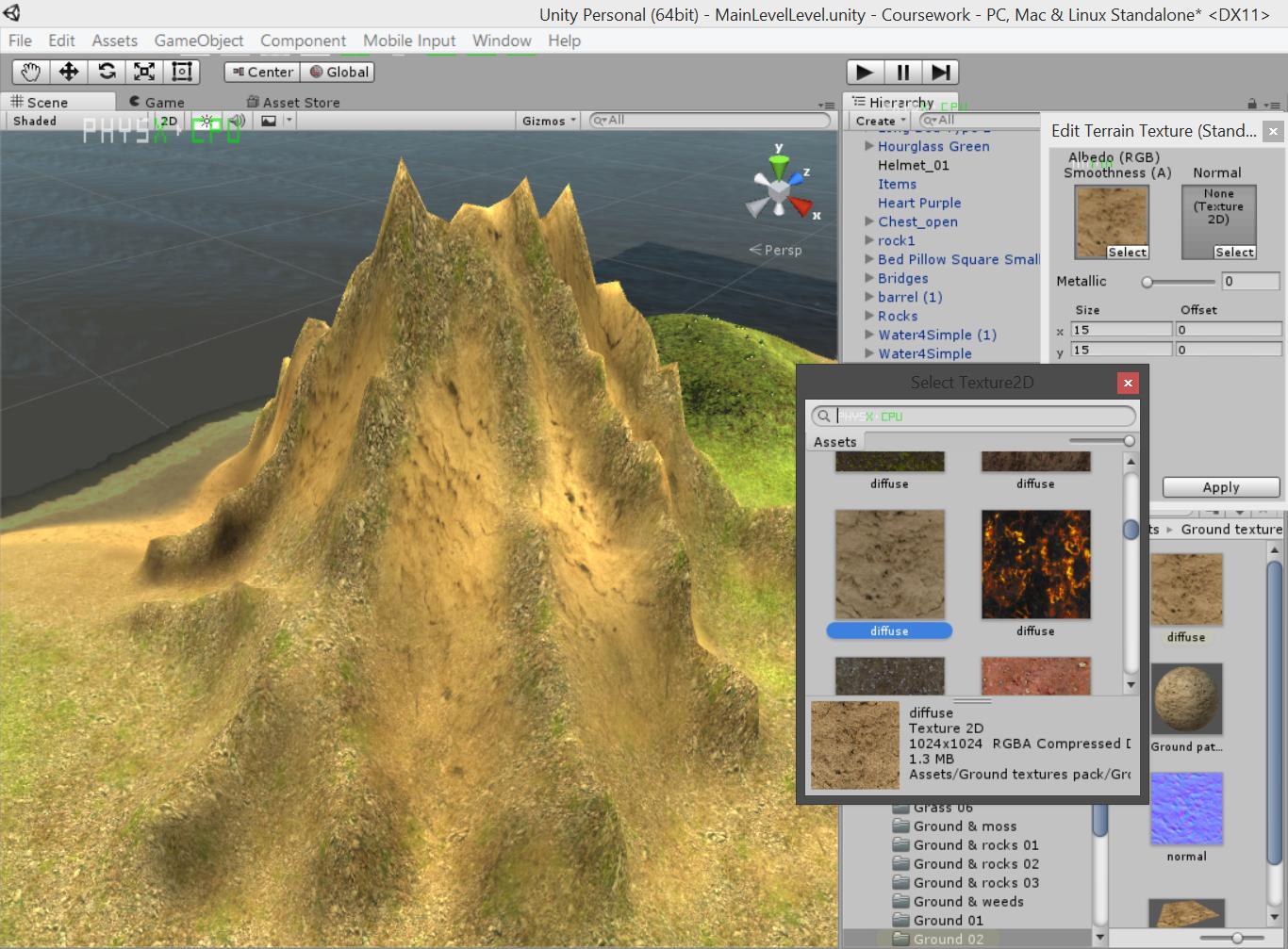The image size is (1288, 949).
Task: Expand the Rocks hierarchy item
Action: (x=869, y=316)
